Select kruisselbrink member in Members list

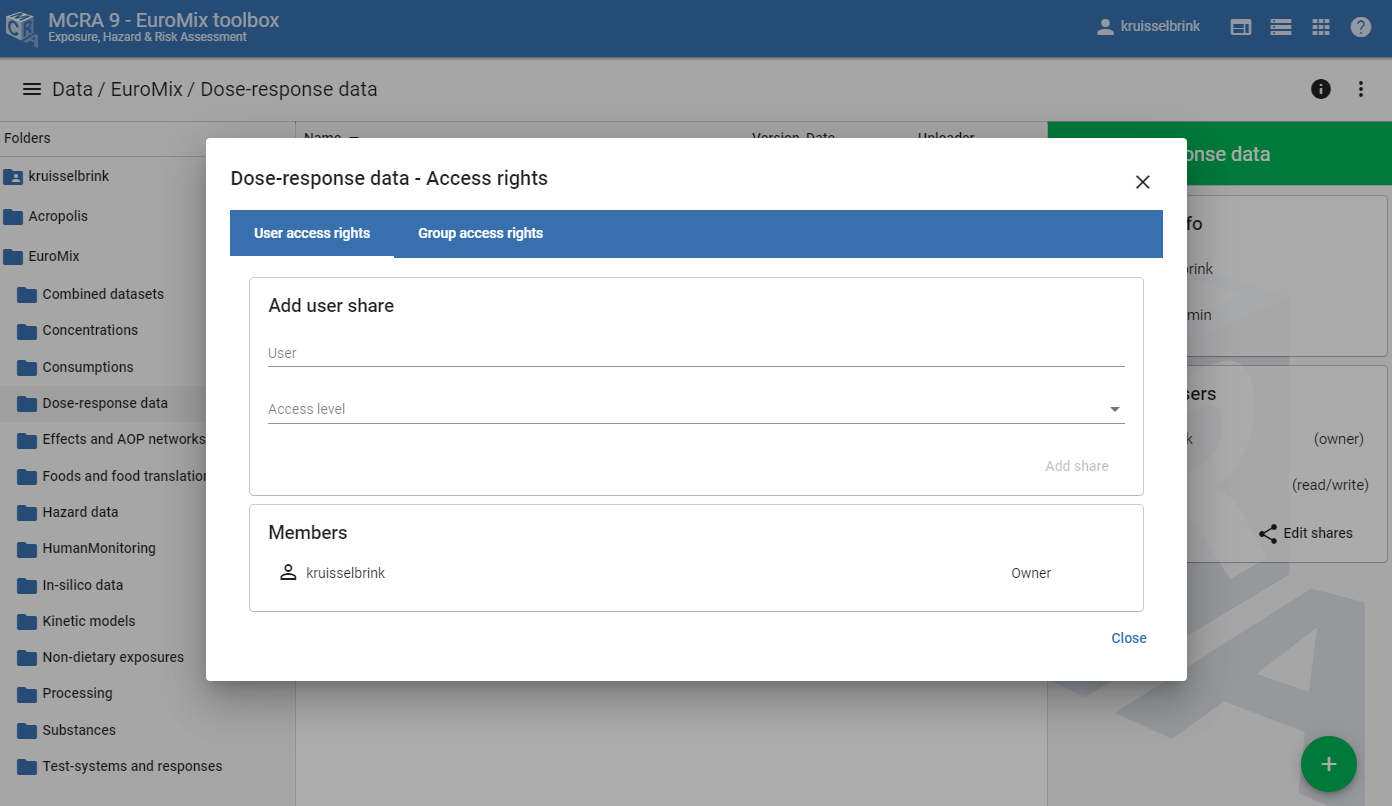345,573
